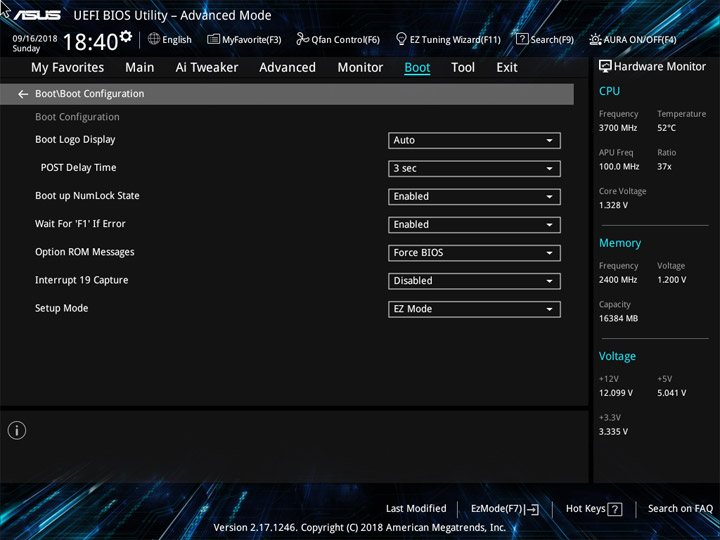
Task: Click the Search question-mark icon
Action: click(x=522, y=39)
